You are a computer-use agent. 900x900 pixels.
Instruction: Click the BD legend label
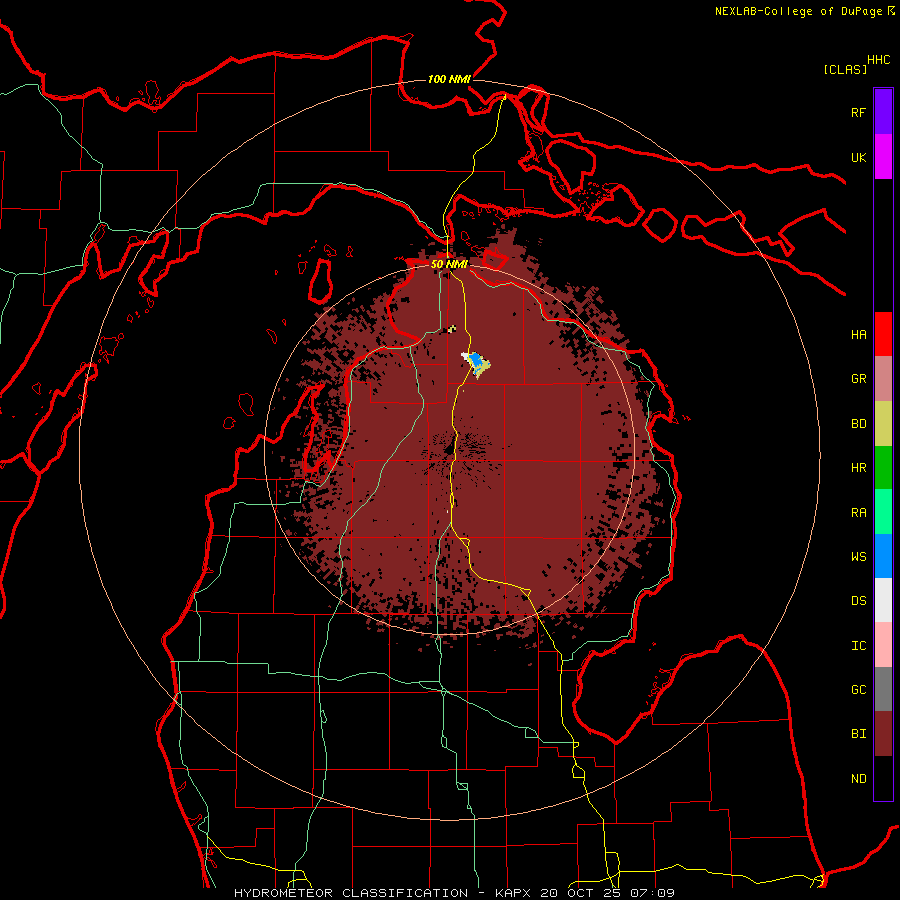[x=858, y=424]
